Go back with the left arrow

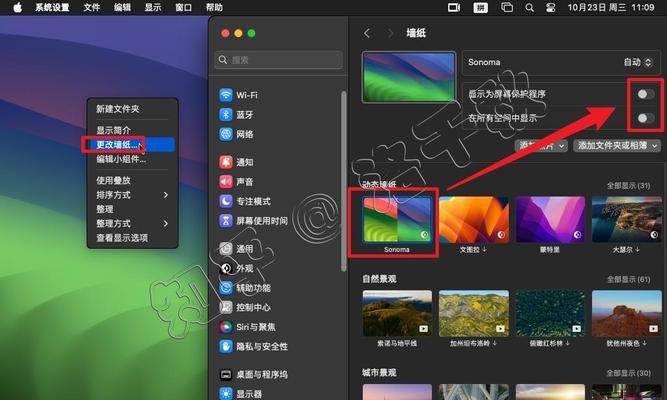[x=367, y=33]
